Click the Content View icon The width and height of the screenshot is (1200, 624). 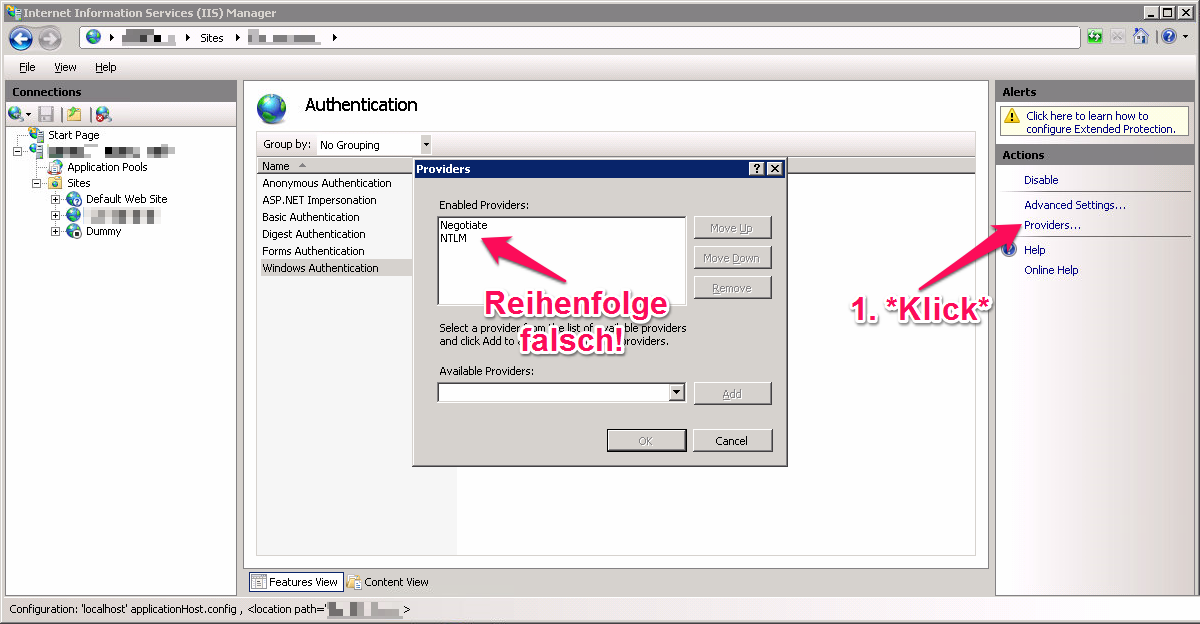click(x=354, y=582)
